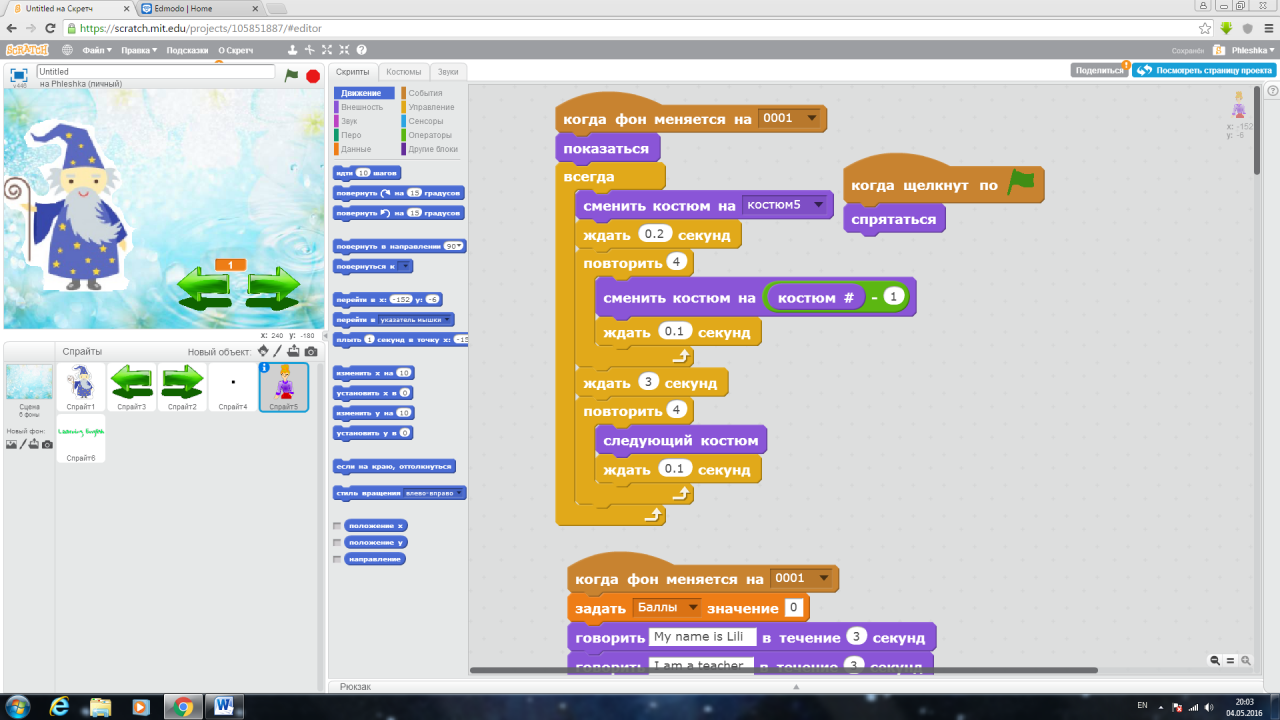This screenshot has height=720, width=1280.
Task: Open the info button on Спрайт5
Action: tap(265, 368)
